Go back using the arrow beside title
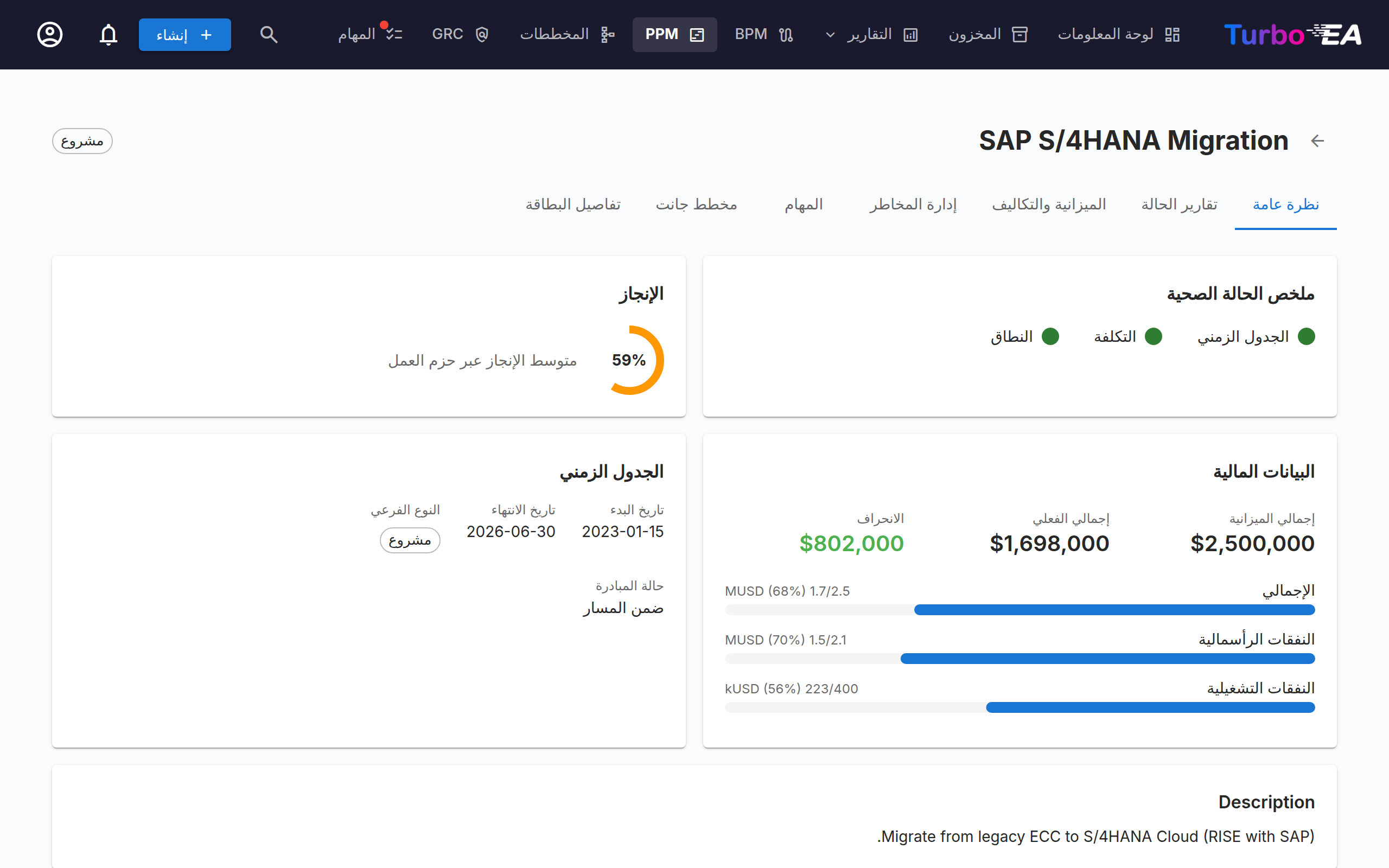 1317,141
